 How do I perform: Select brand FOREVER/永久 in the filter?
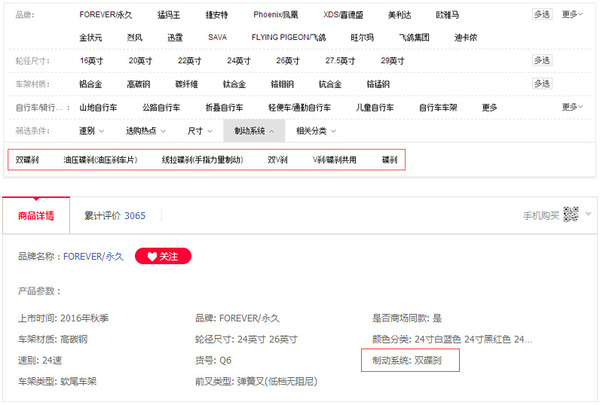click(106, 15)
